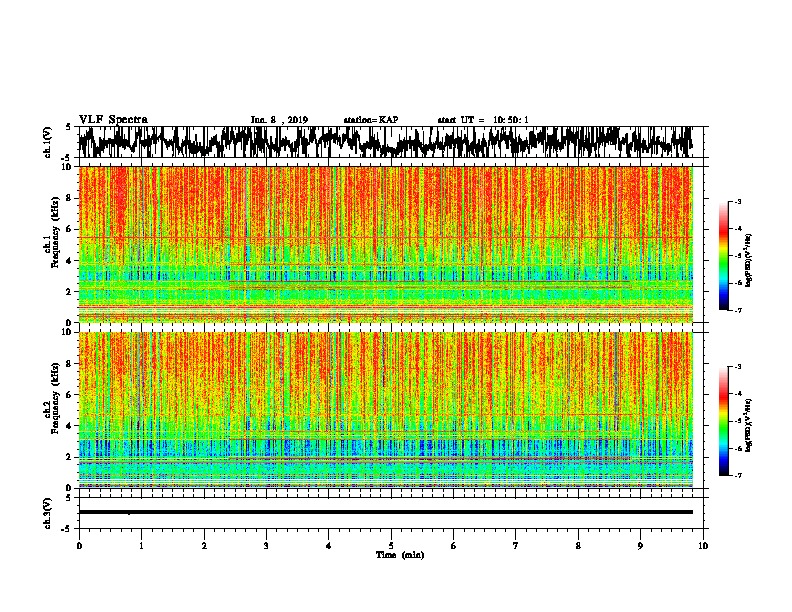Click the ch.1 "Frequency (kHz)" axis label
This screenshot has width=792, height=612.
tap(55, 232)
